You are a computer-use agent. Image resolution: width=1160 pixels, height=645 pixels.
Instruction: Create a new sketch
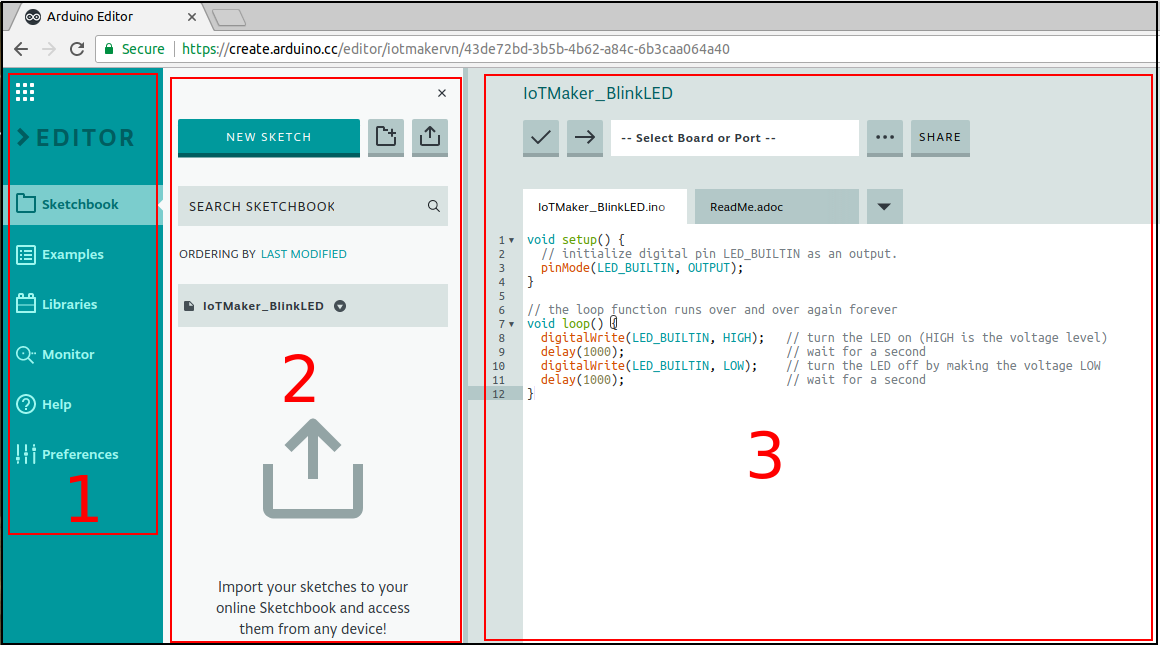pos(269,138)
